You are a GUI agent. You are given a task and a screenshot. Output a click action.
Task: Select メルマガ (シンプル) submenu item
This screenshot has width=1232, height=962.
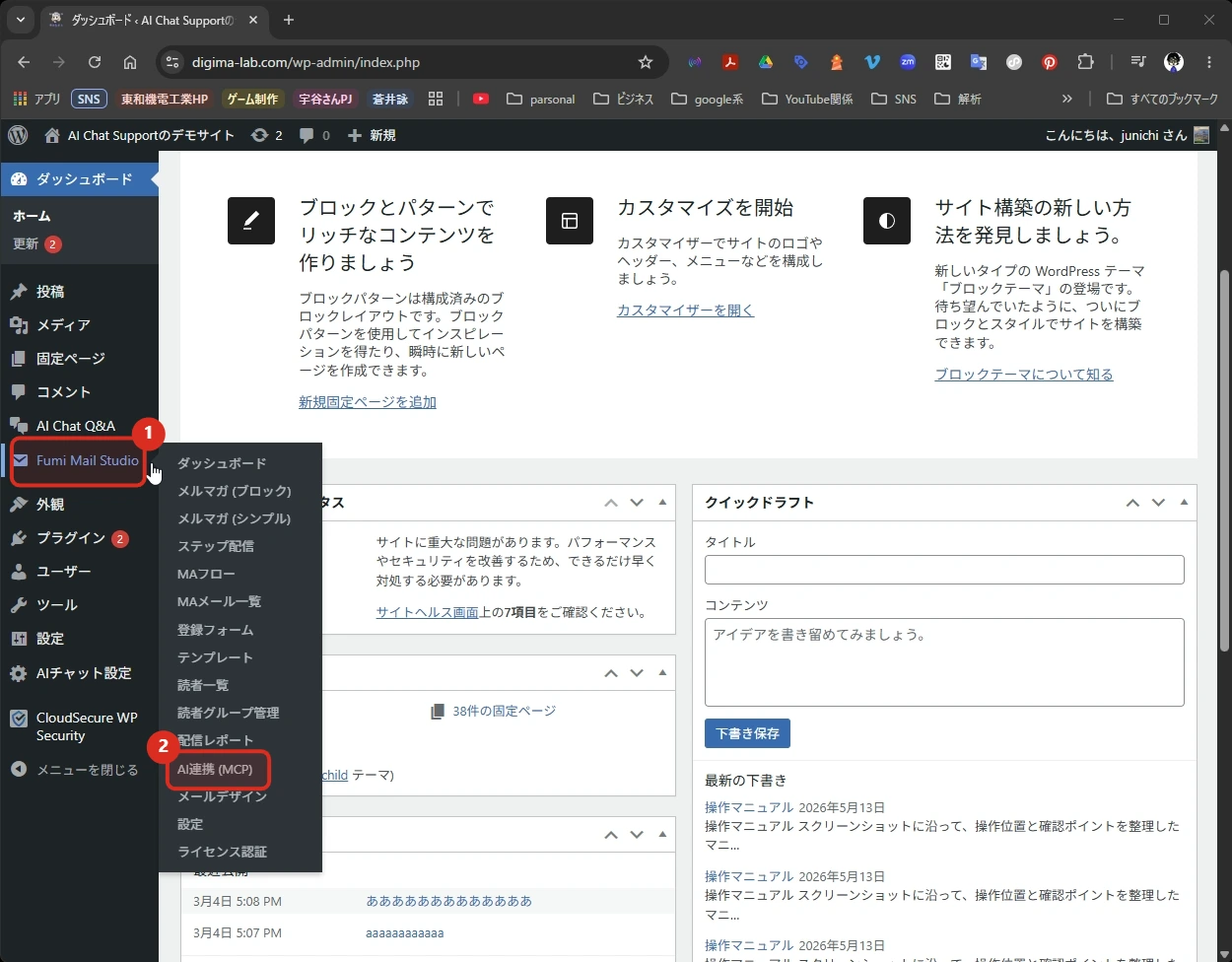(x=235, y=518)
